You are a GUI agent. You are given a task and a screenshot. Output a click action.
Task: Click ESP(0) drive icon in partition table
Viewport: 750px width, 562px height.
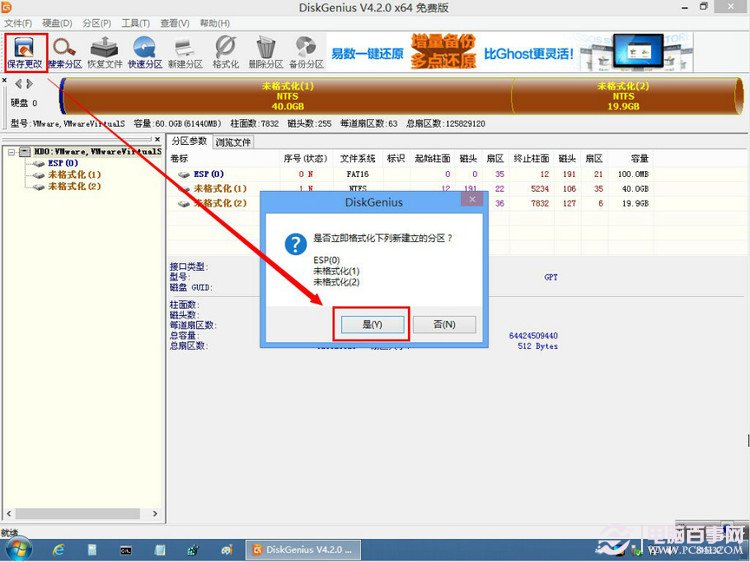184,175
